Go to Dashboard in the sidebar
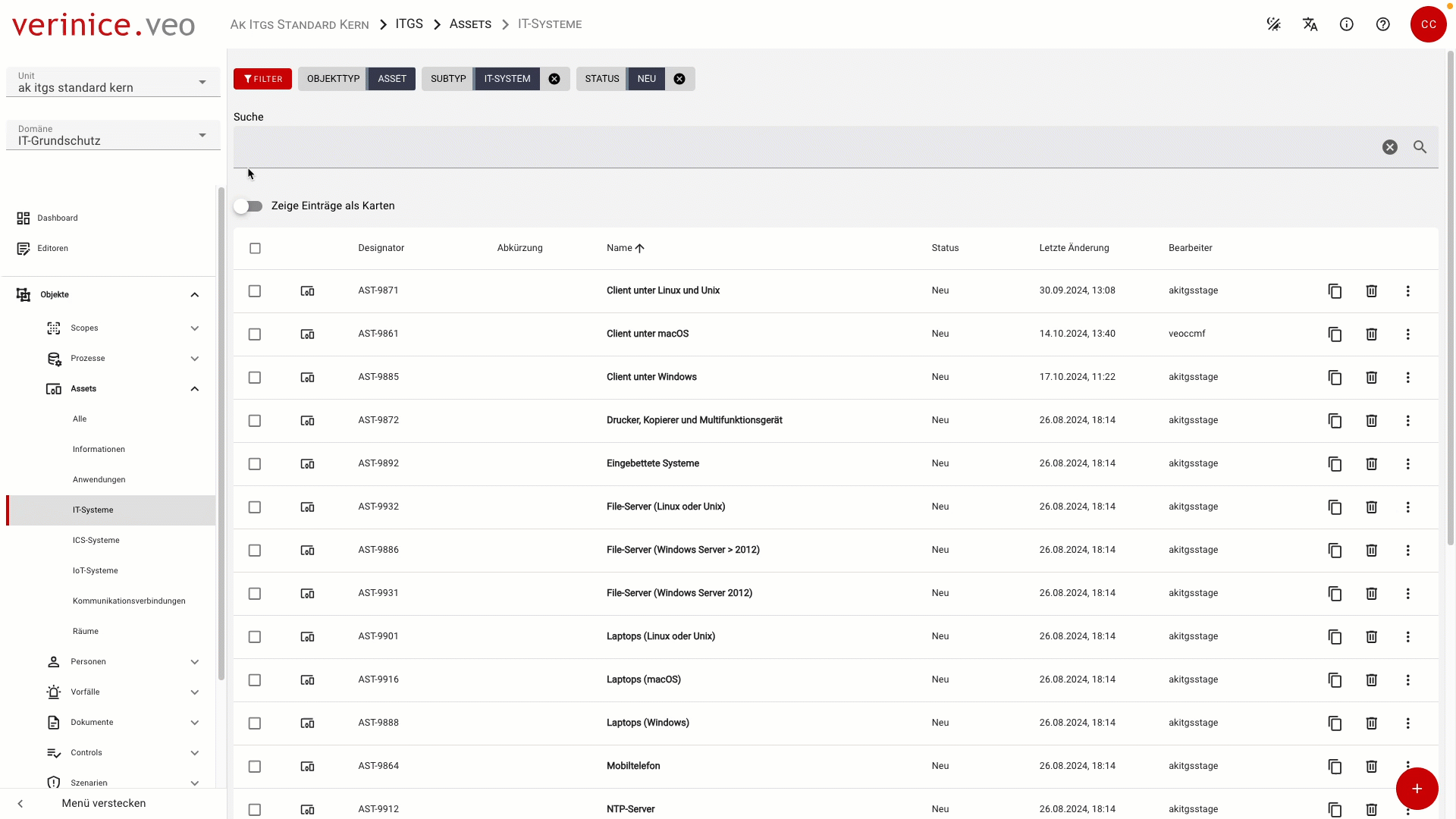The height and width of the screenshot is (819, 1456). click(x=58, y=218)
